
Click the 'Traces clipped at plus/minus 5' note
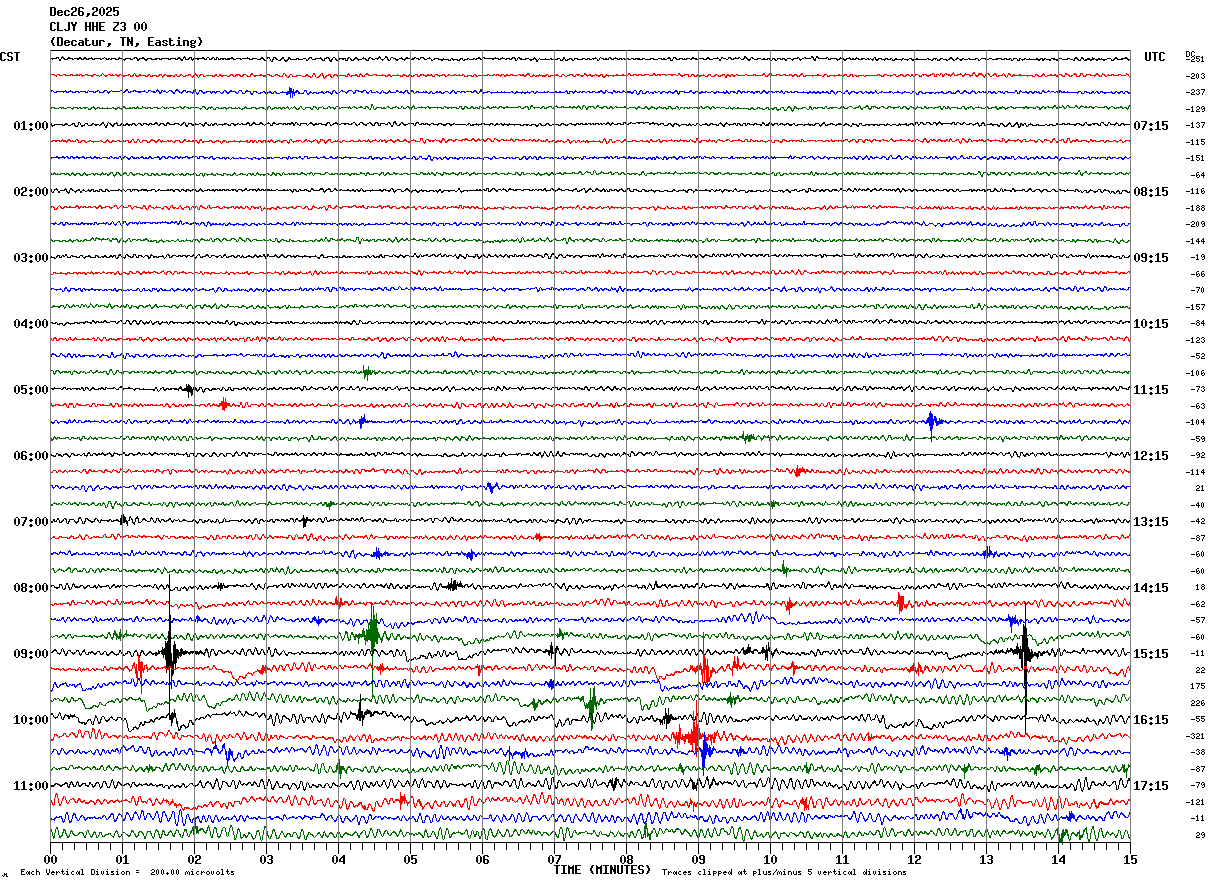pyautogui.click(x=784, y=873)
